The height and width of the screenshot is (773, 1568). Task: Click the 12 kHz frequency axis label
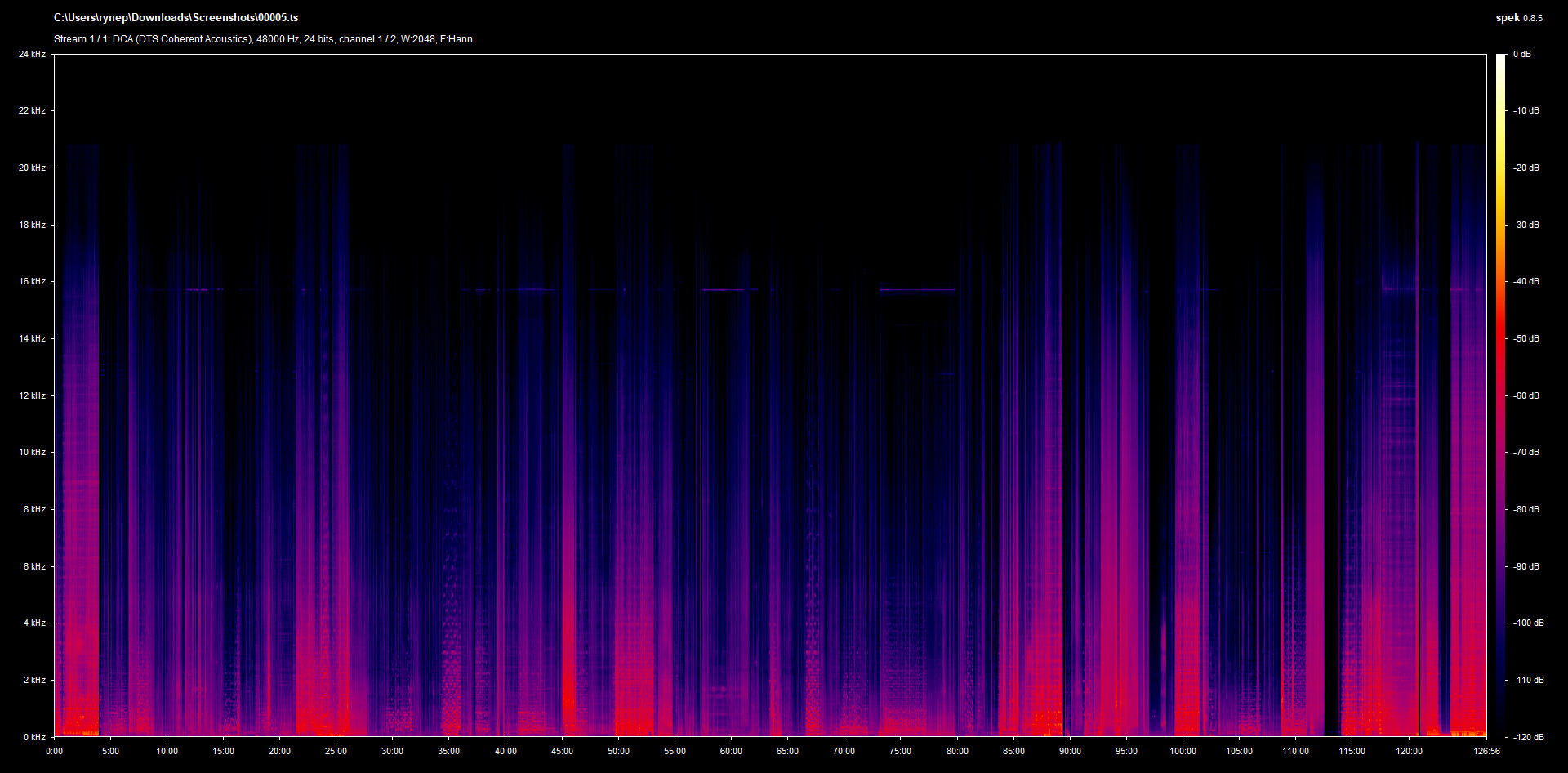point(32,395)
